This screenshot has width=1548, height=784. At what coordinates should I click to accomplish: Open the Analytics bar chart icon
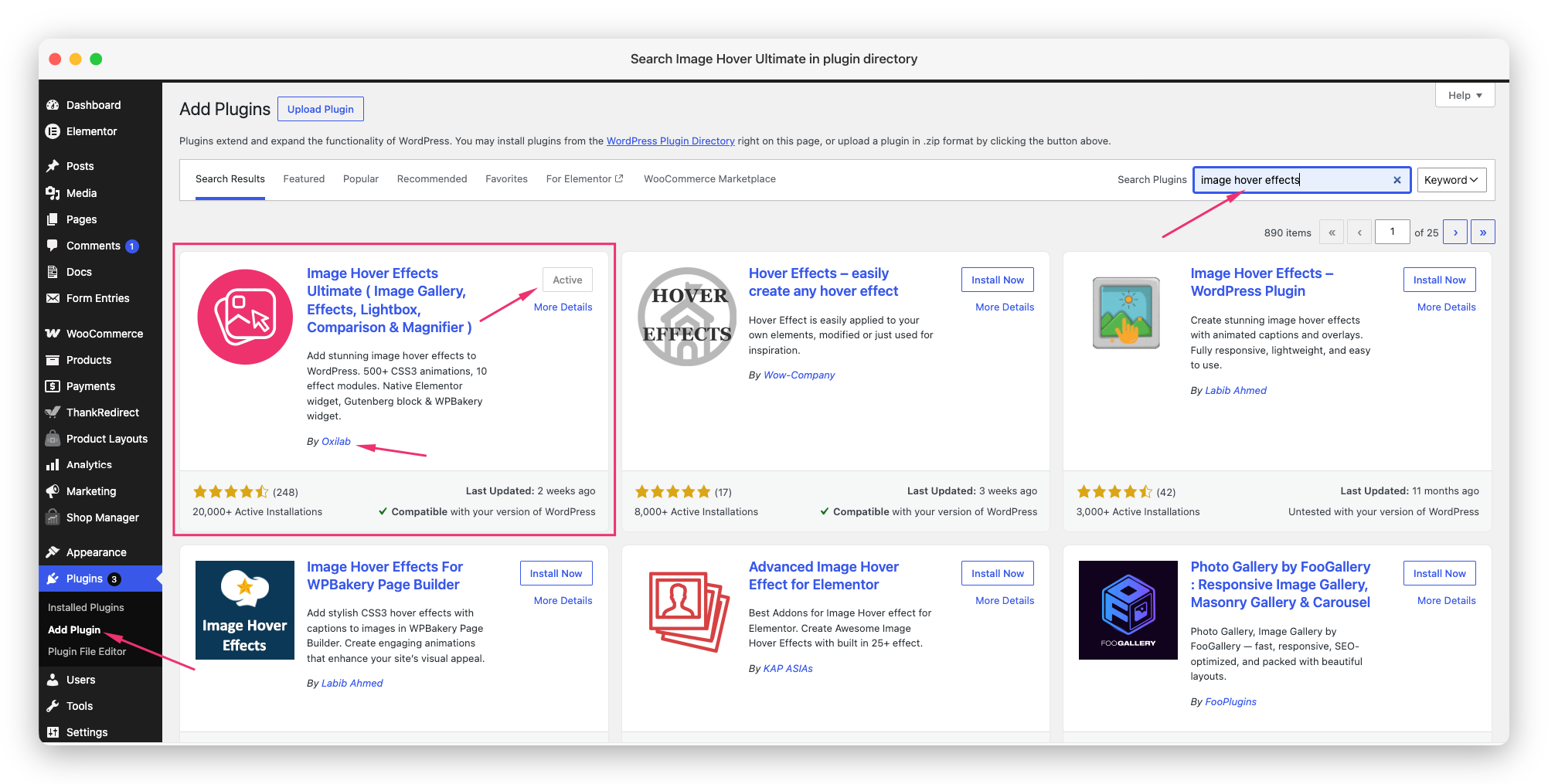pos(53,465)
